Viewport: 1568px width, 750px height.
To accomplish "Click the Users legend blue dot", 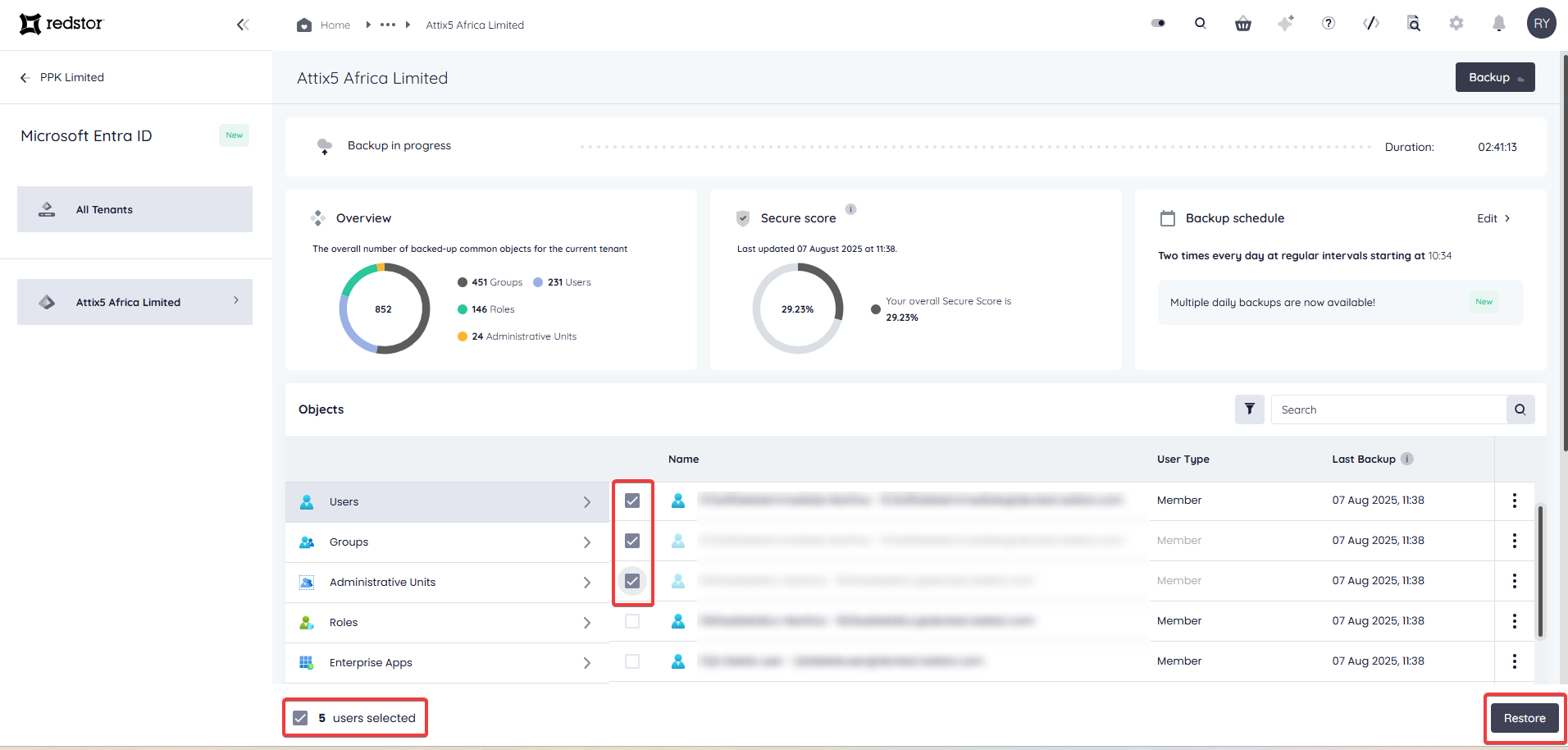I will point(538,282).
